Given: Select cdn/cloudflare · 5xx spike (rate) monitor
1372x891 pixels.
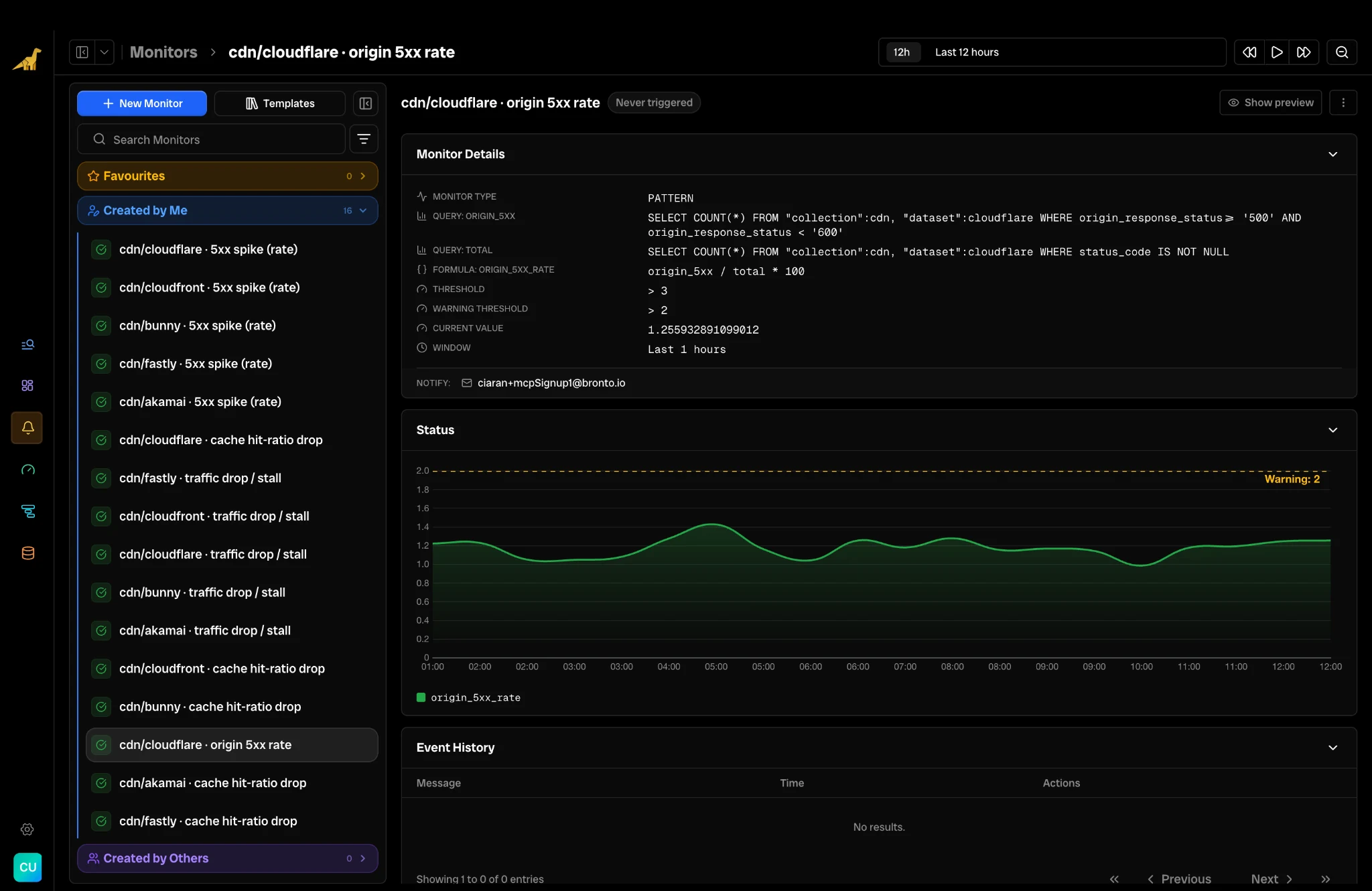Looking at the screenshot, I should 232,249.
